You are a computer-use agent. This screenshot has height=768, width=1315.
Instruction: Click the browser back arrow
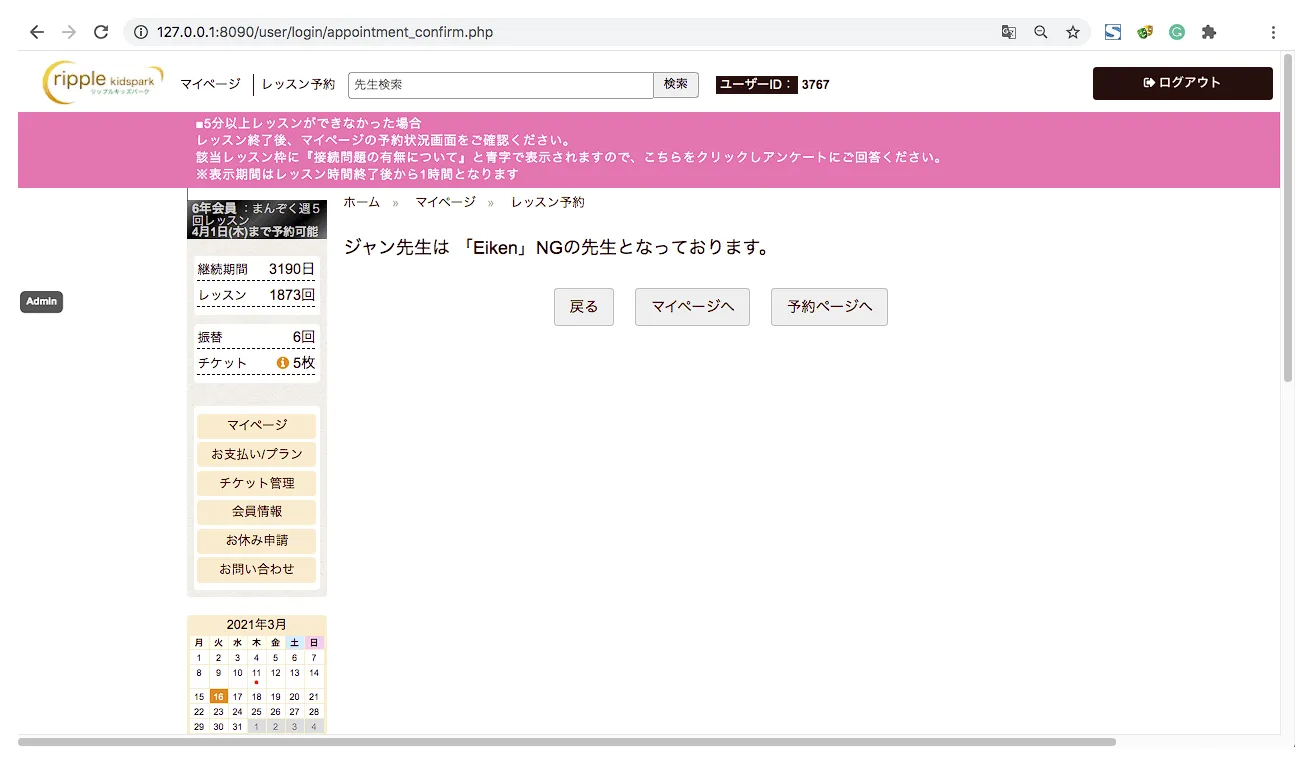pos(37,32)
